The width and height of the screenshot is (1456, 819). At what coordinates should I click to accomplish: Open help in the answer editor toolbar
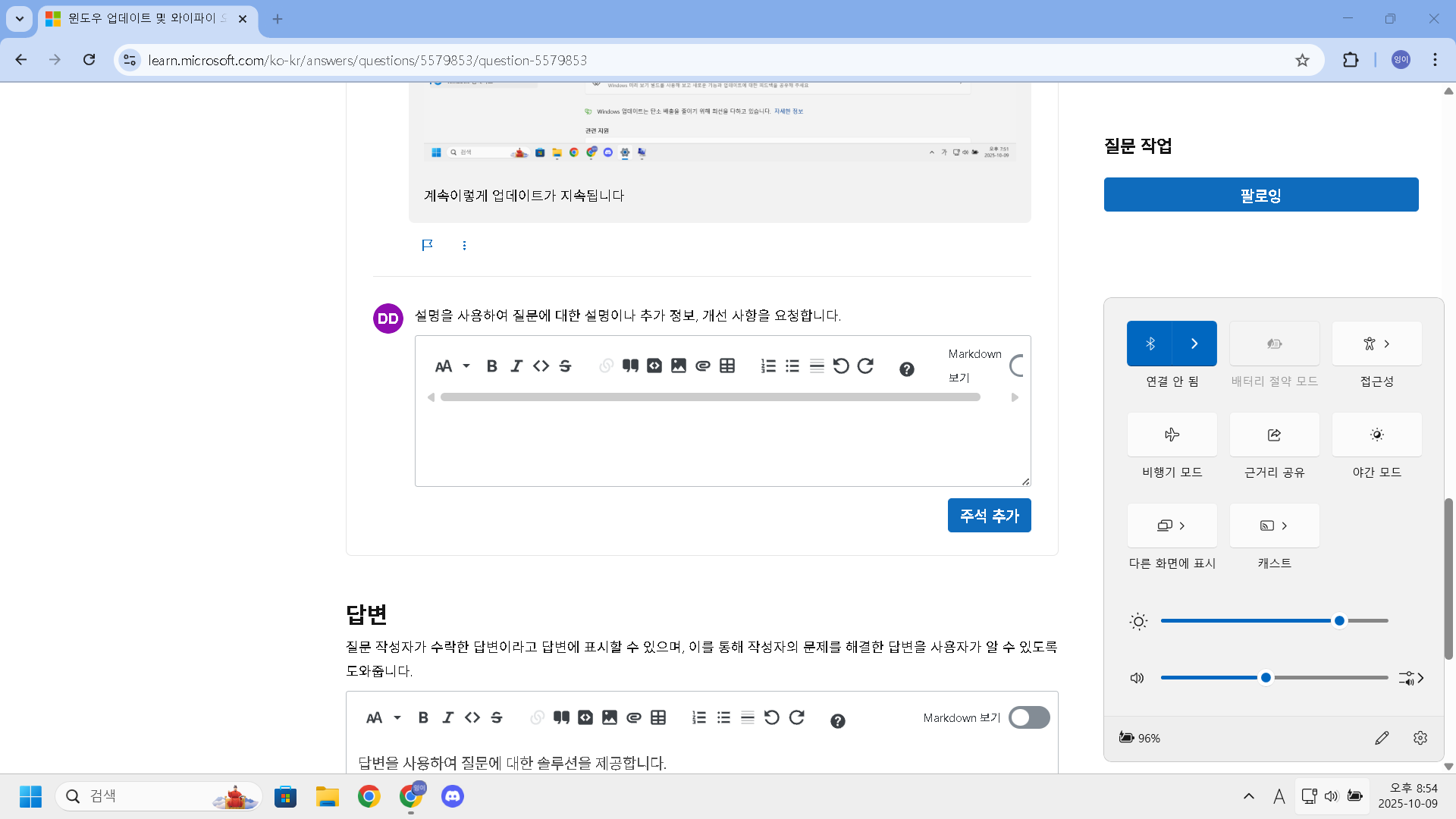click(x=838, y=721)
